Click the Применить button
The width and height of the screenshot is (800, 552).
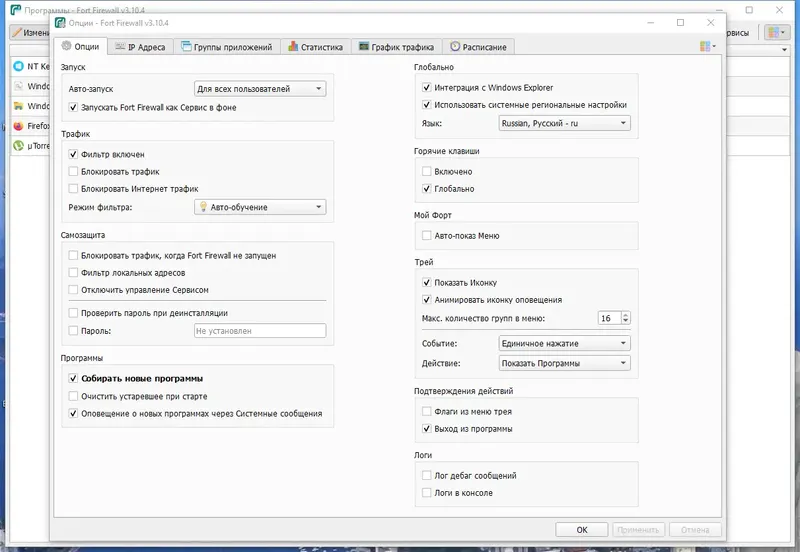[638, 530]
